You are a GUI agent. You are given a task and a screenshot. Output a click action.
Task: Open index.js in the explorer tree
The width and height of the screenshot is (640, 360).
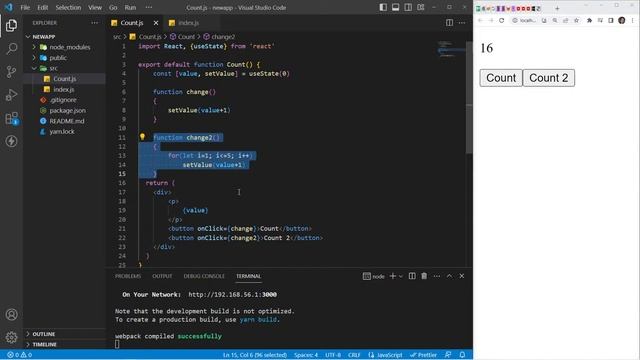tap(64, 89)
